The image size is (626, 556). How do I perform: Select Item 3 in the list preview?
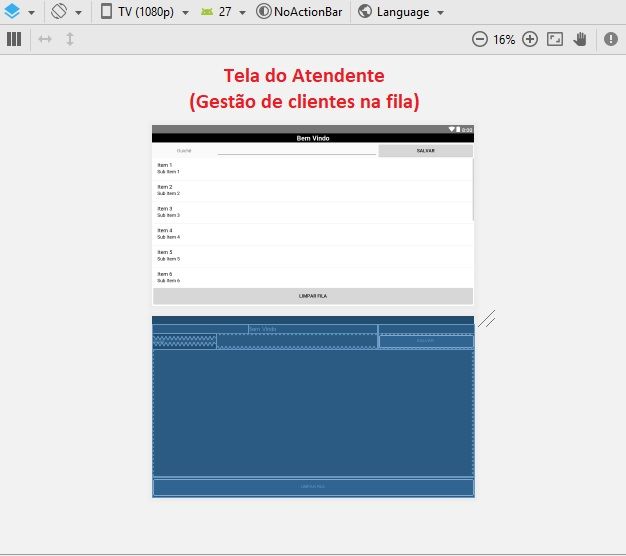click(x=313, y=212)
